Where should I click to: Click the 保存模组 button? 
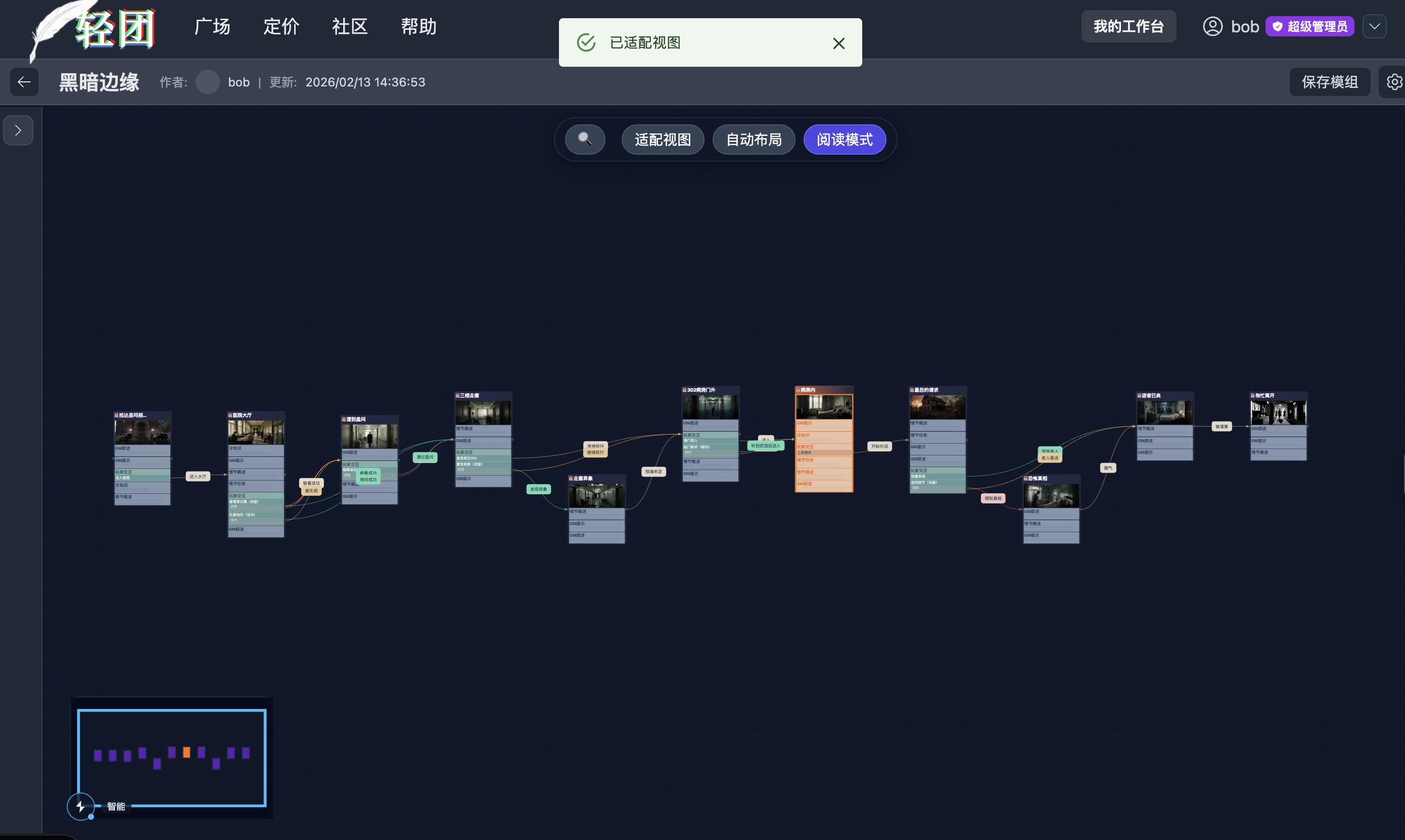click(x=1329, y=82)
